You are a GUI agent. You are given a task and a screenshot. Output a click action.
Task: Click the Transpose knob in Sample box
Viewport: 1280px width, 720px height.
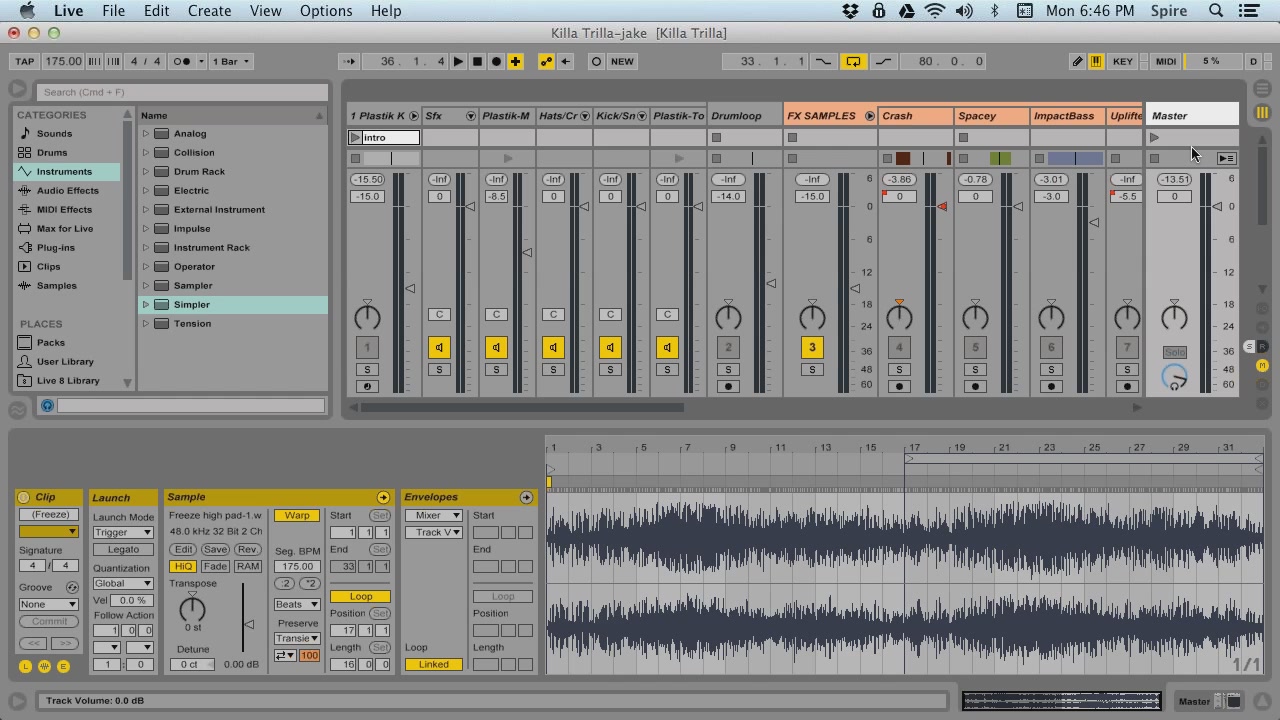pyautogui.click(x=192, y=608)
